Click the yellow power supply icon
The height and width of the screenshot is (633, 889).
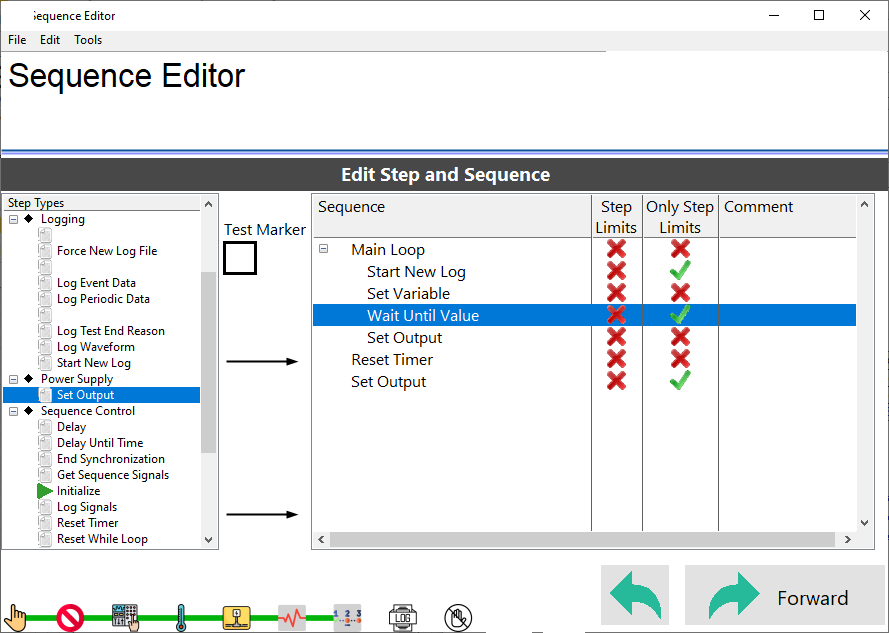click(x=236, y=617)
